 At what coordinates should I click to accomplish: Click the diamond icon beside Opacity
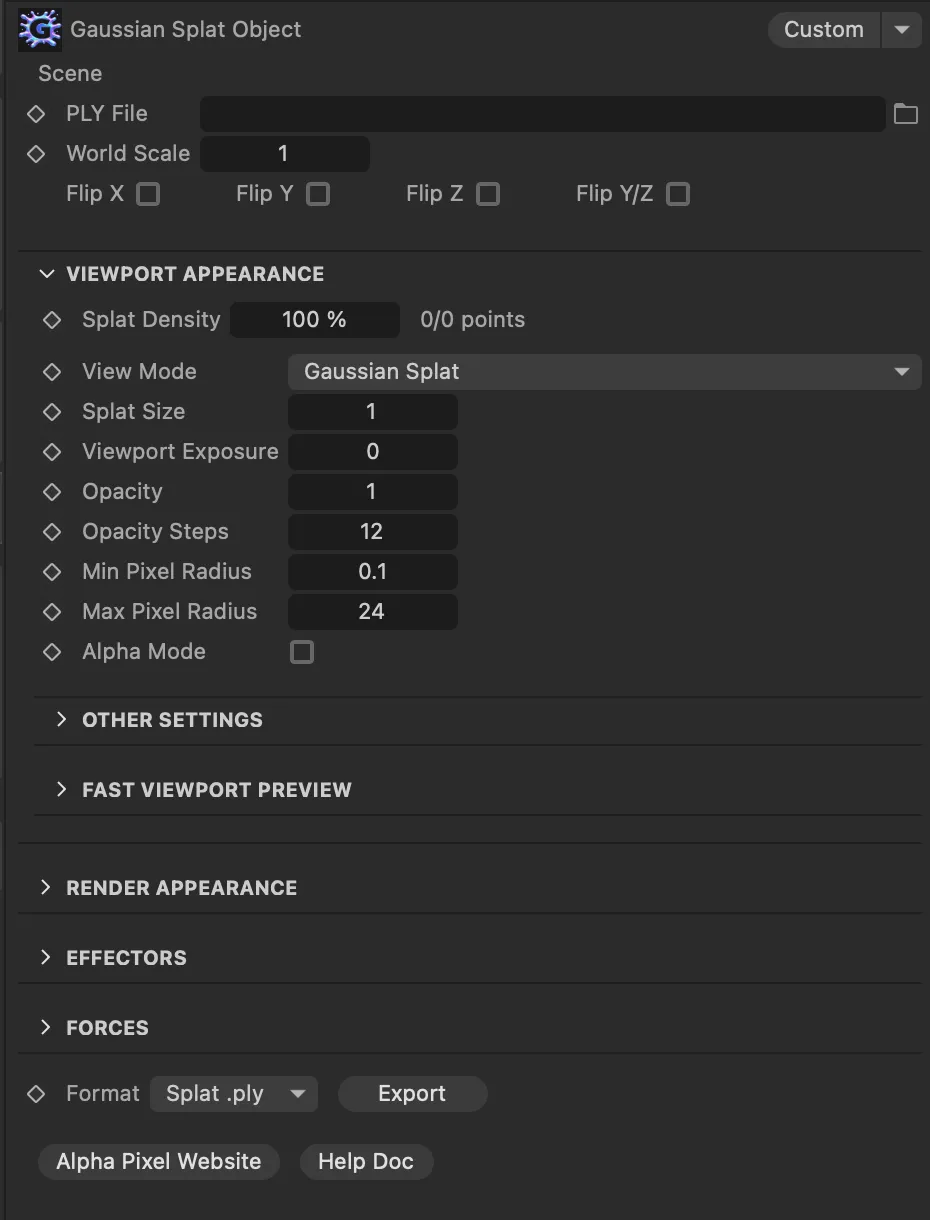pos(52,491)
